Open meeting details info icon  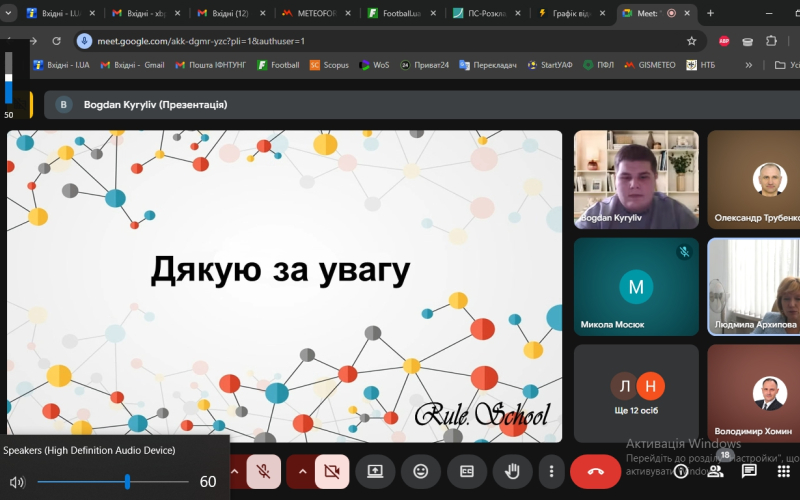coord(681,471)
